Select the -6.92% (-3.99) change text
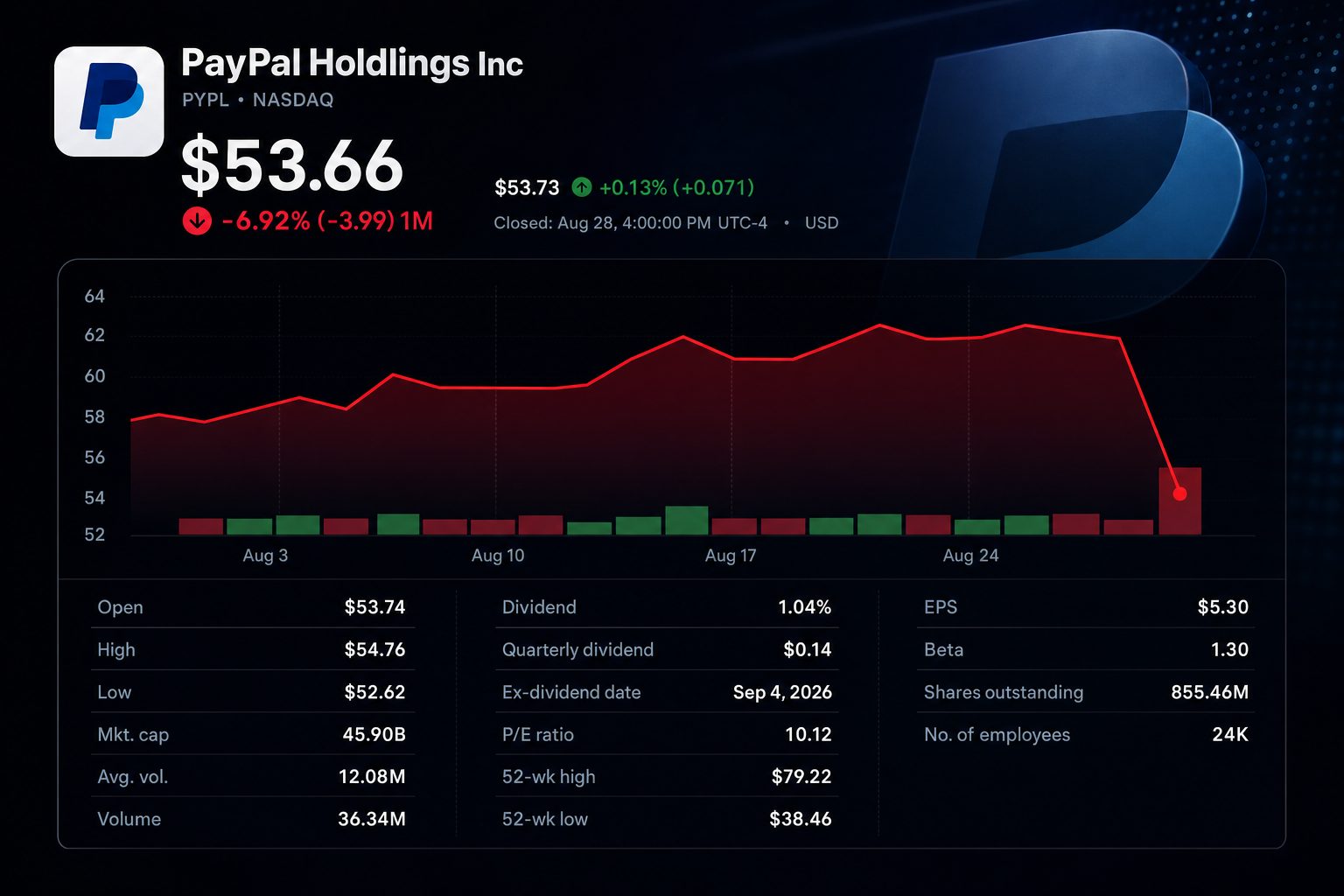Image resolution: width=1344 pixels, height=896 pixels. tap(308, 221)
